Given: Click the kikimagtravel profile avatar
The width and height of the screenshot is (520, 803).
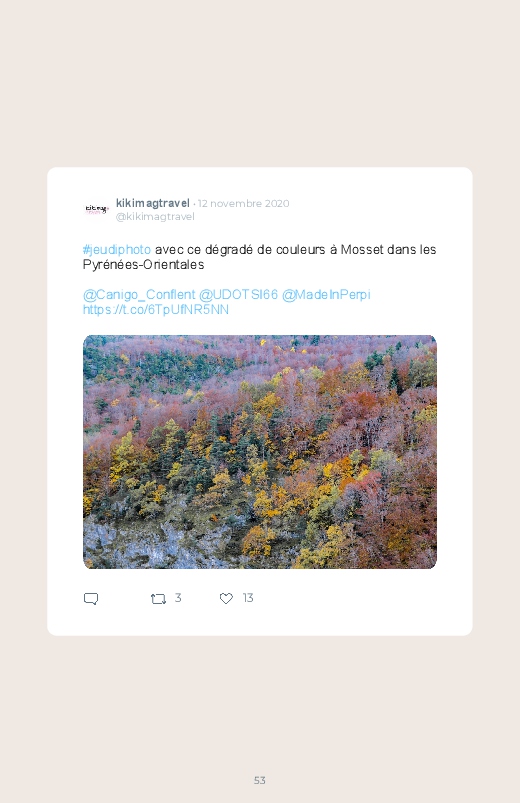Looking at the screenshot, I should (x=97, y=209).
